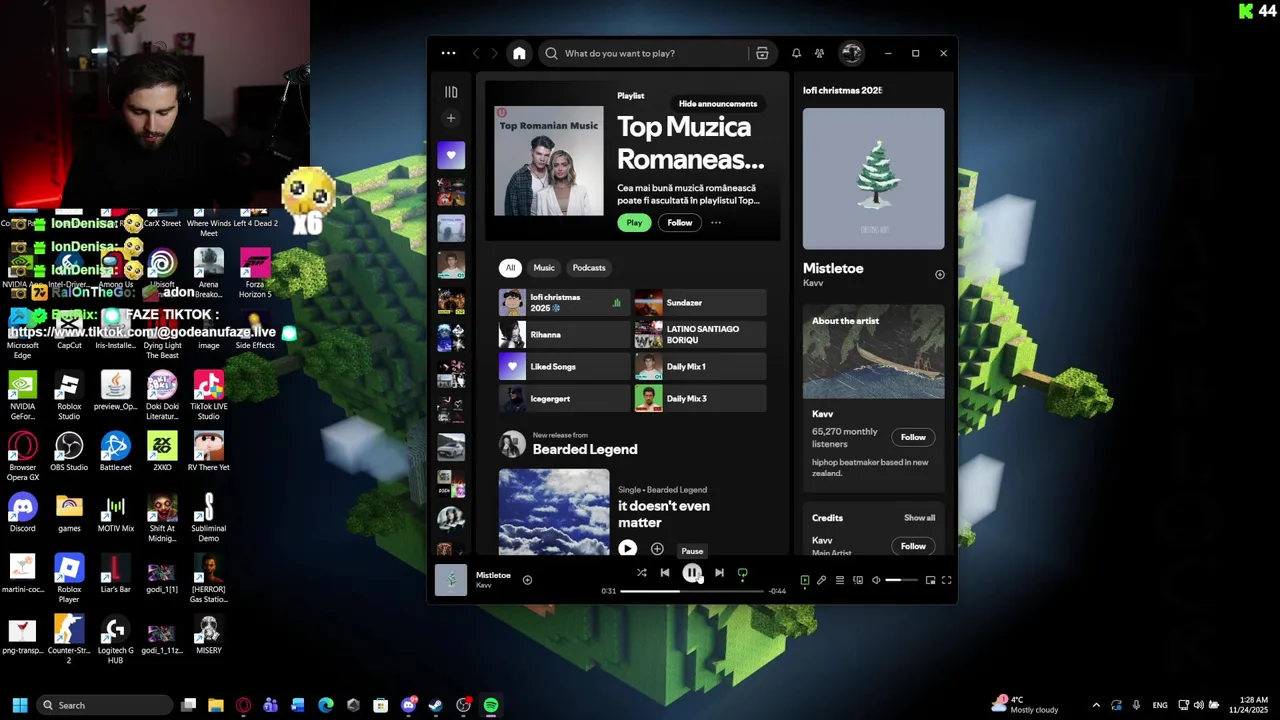Expand Your Library sidebar

pyautogui.click(x=451, y=92)
